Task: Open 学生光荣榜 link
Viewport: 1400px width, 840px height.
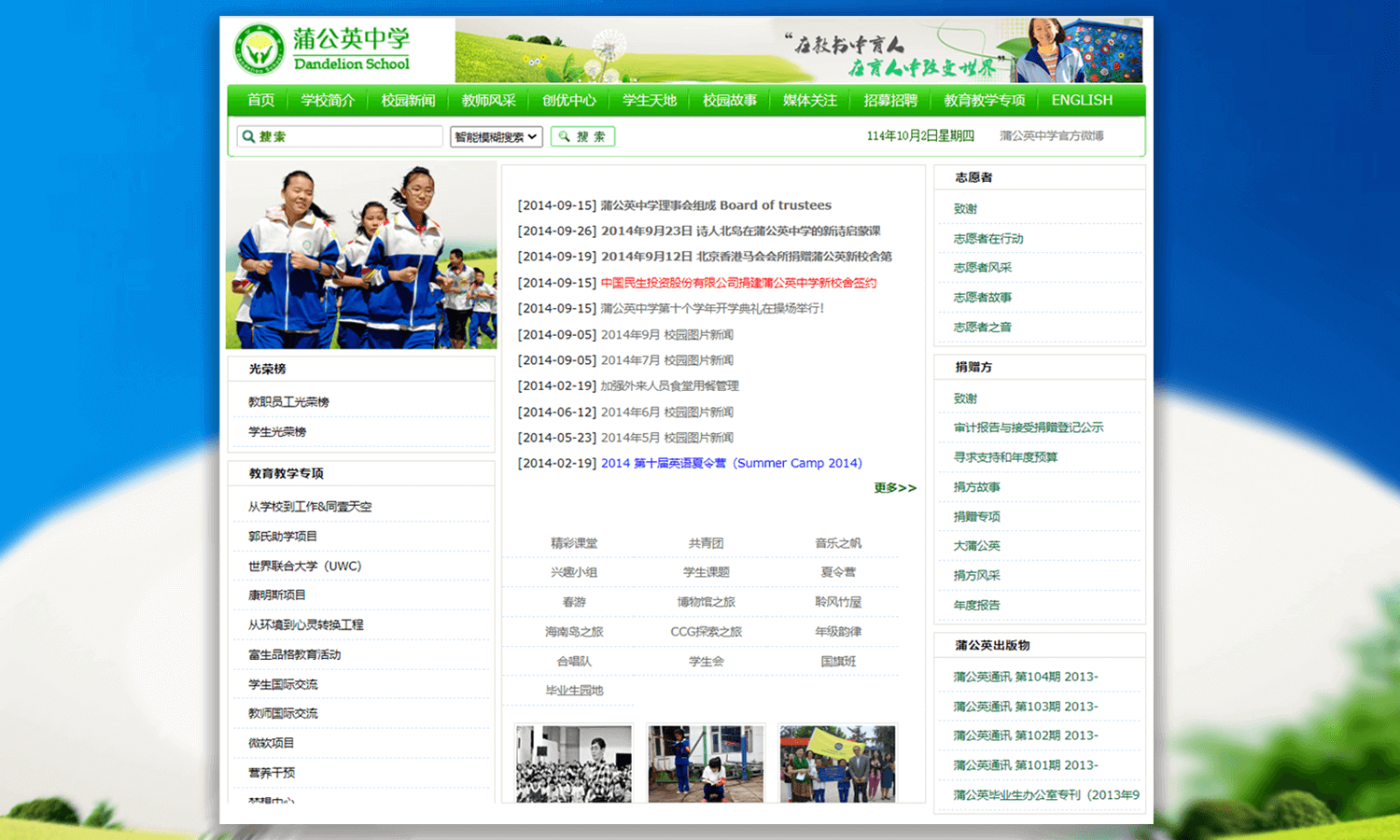Action: click(277, 432)
